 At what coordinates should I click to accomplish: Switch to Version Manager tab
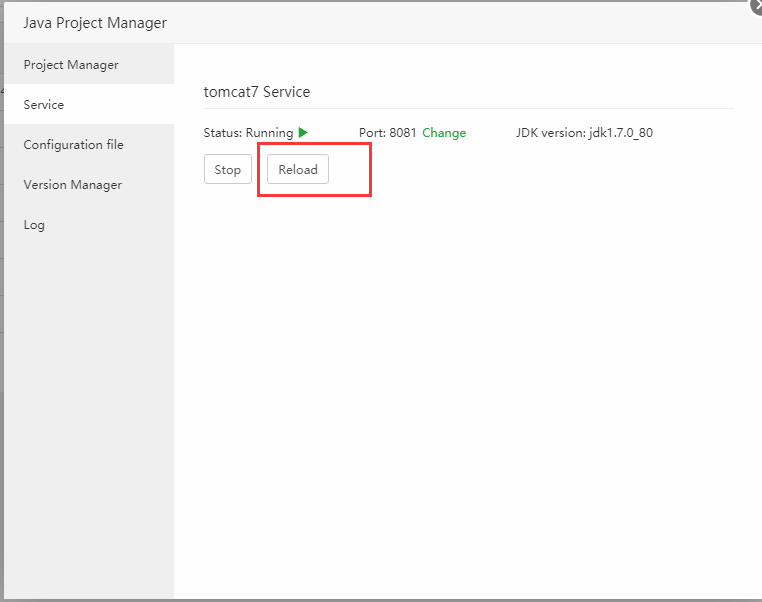click(x=89, y=185)
